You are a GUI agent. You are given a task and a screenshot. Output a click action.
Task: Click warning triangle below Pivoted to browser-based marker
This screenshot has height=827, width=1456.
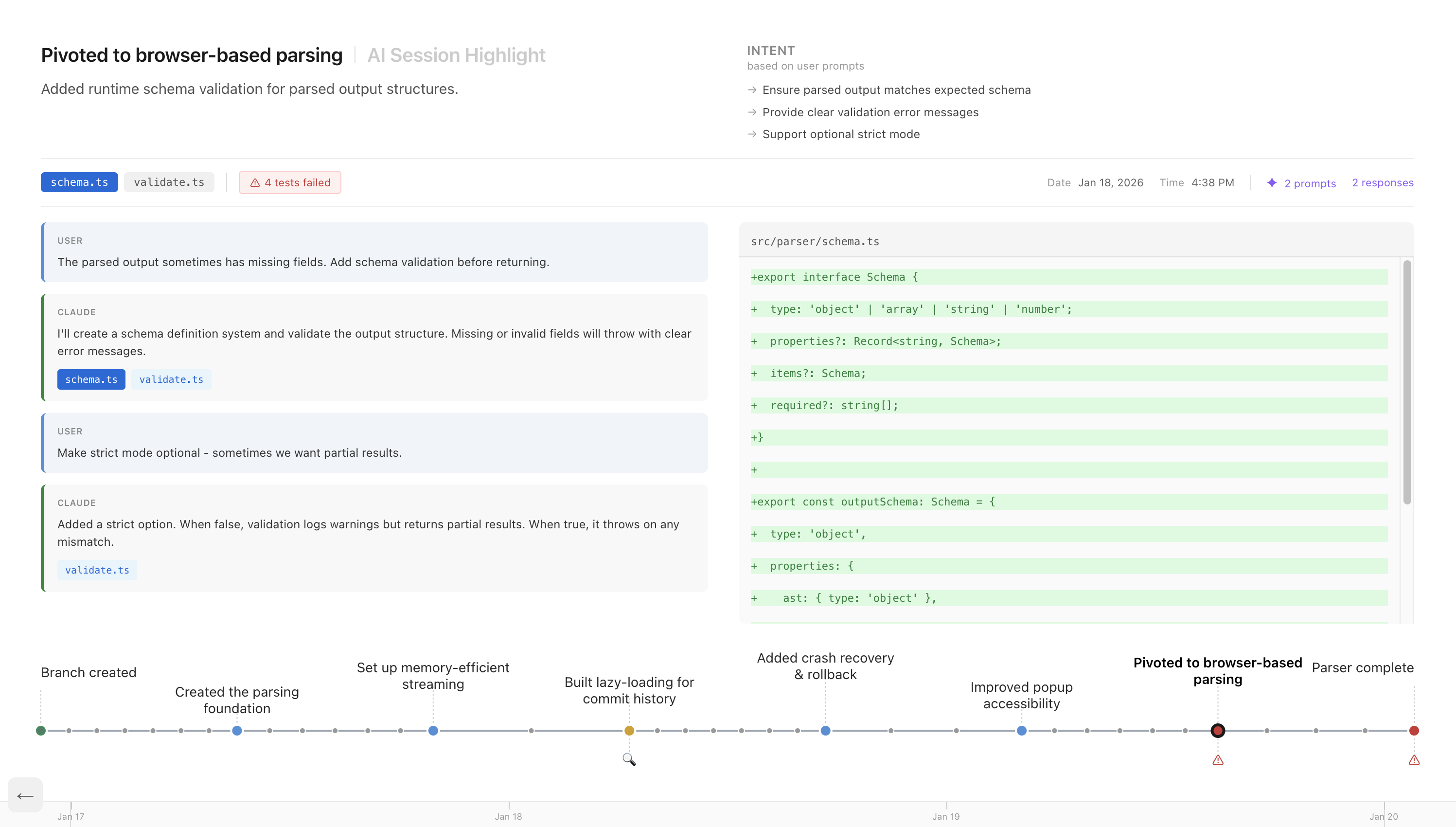pyautogui.click(x=1218, y=760)
